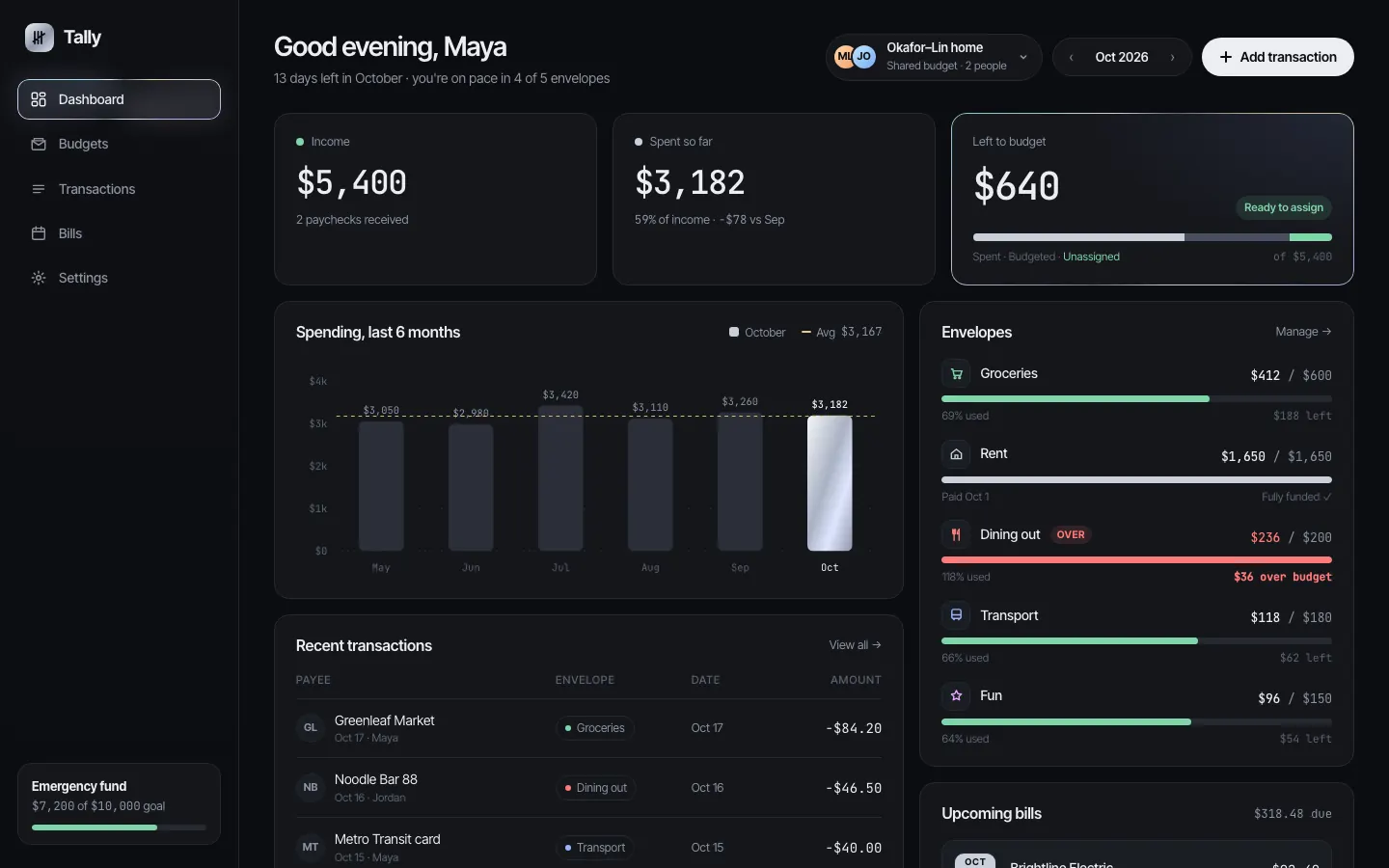Click the Add transaction button
This screenshot has width=1389, height=868.
pyautogui.click(x=1278, y=57)
